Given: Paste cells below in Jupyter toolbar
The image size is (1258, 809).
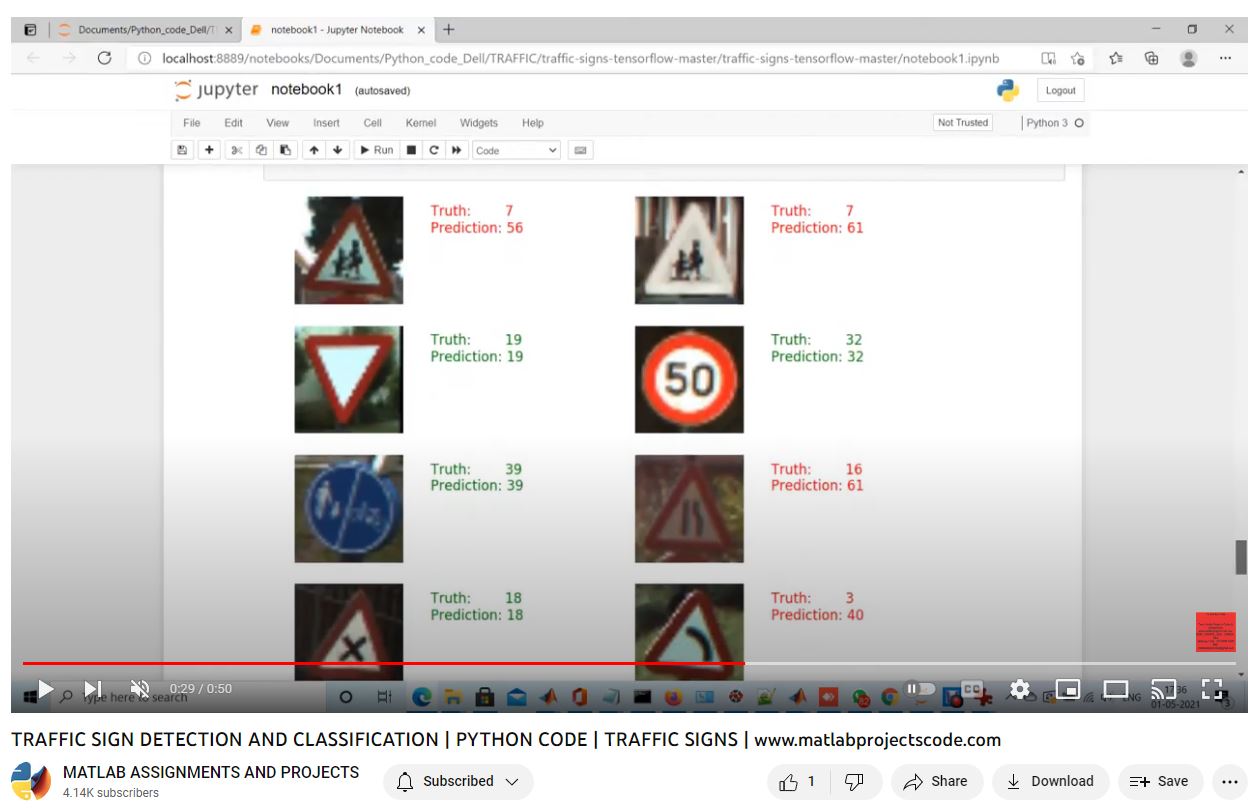Looking at the screenshot, I should pyautogui.click(x=286, y=150).
